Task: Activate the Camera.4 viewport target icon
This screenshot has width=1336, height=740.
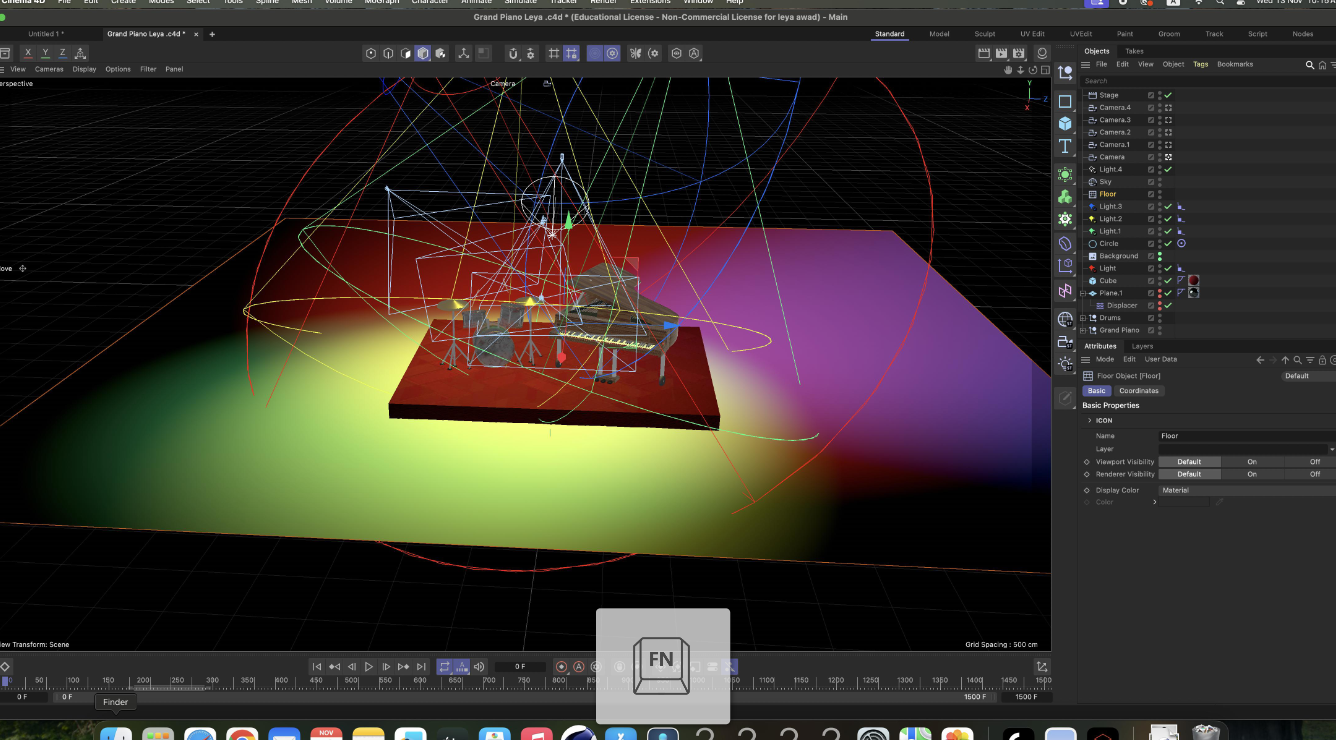Action: click(1168, 107)
